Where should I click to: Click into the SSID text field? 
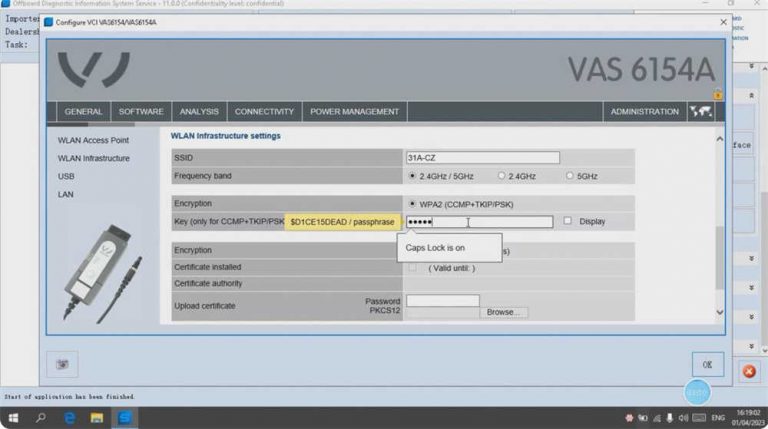click(x=482, y=158)
